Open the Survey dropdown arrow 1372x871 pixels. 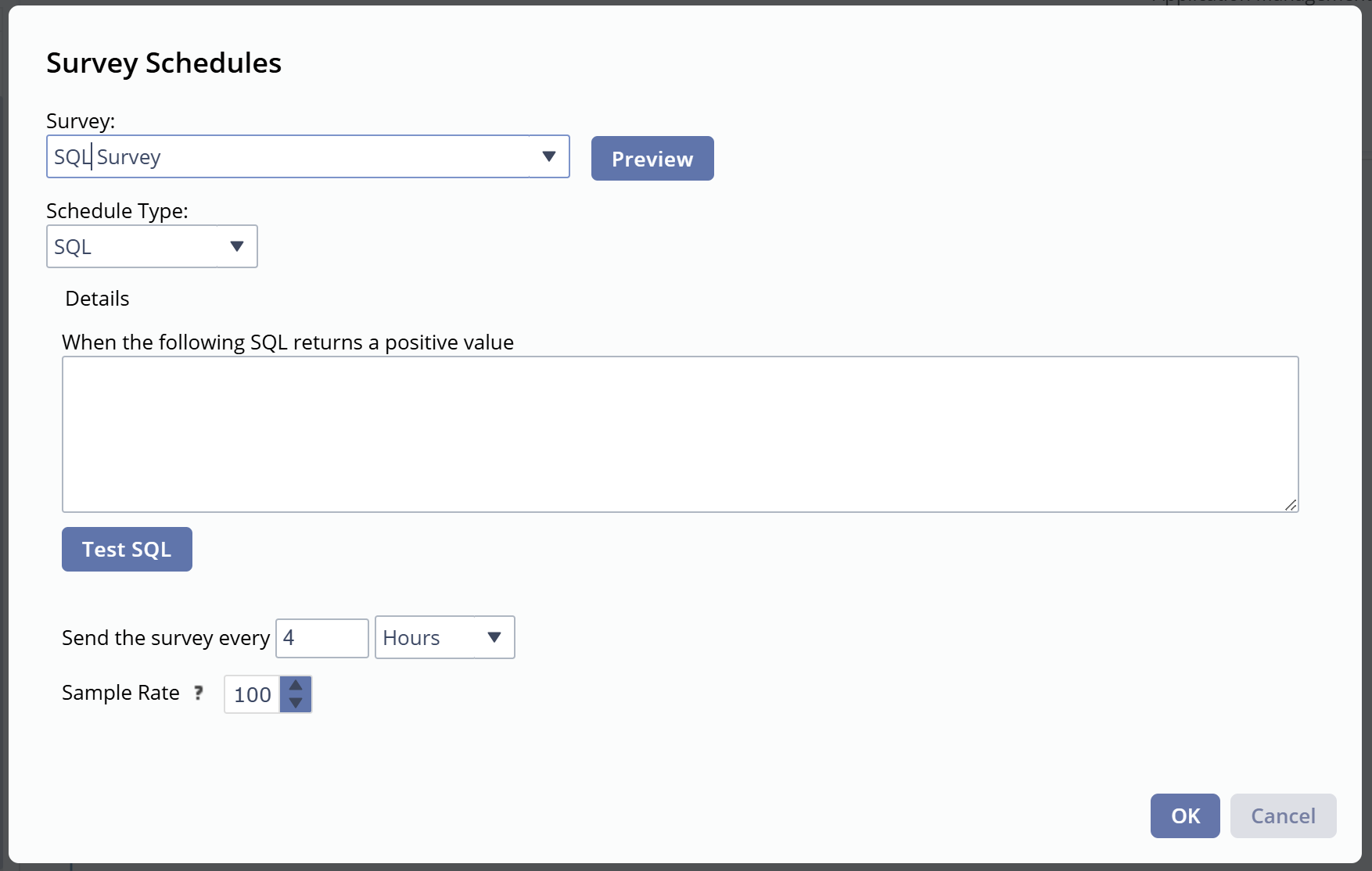tap(549, 156)
